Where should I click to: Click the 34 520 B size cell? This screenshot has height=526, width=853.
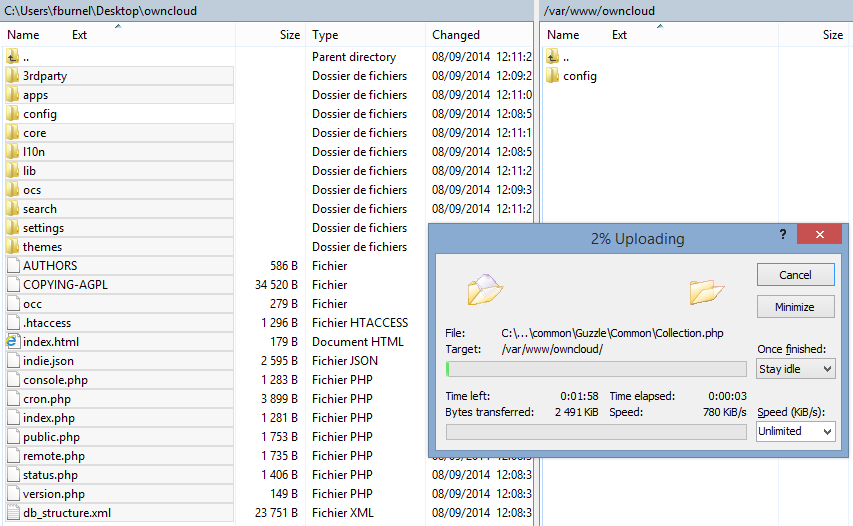coord(276,284)
